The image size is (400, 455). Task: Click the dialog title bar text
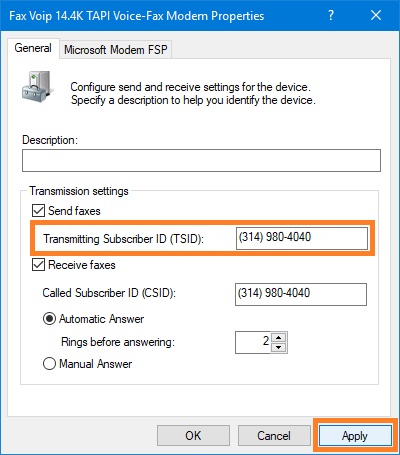[137, 16]
